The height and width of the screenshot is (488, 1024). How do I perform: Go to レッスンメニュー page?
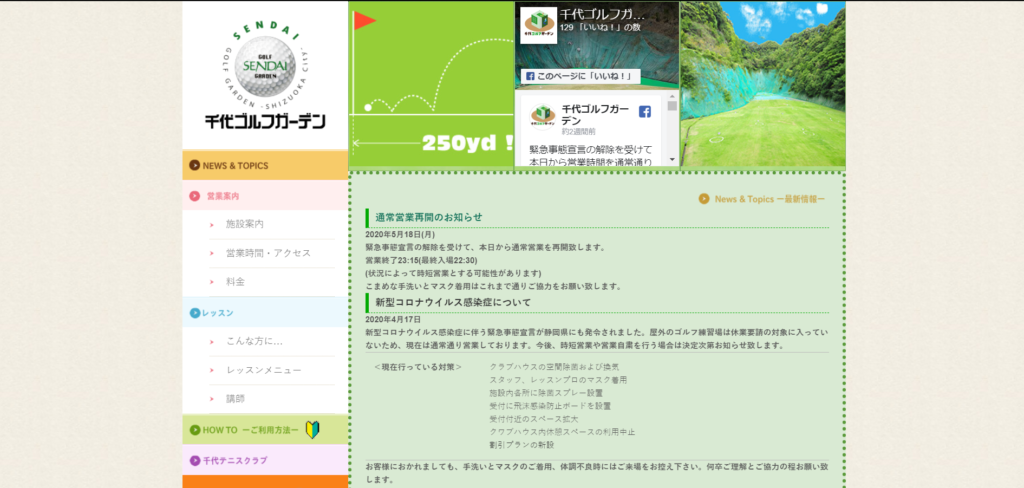(264, 371)
